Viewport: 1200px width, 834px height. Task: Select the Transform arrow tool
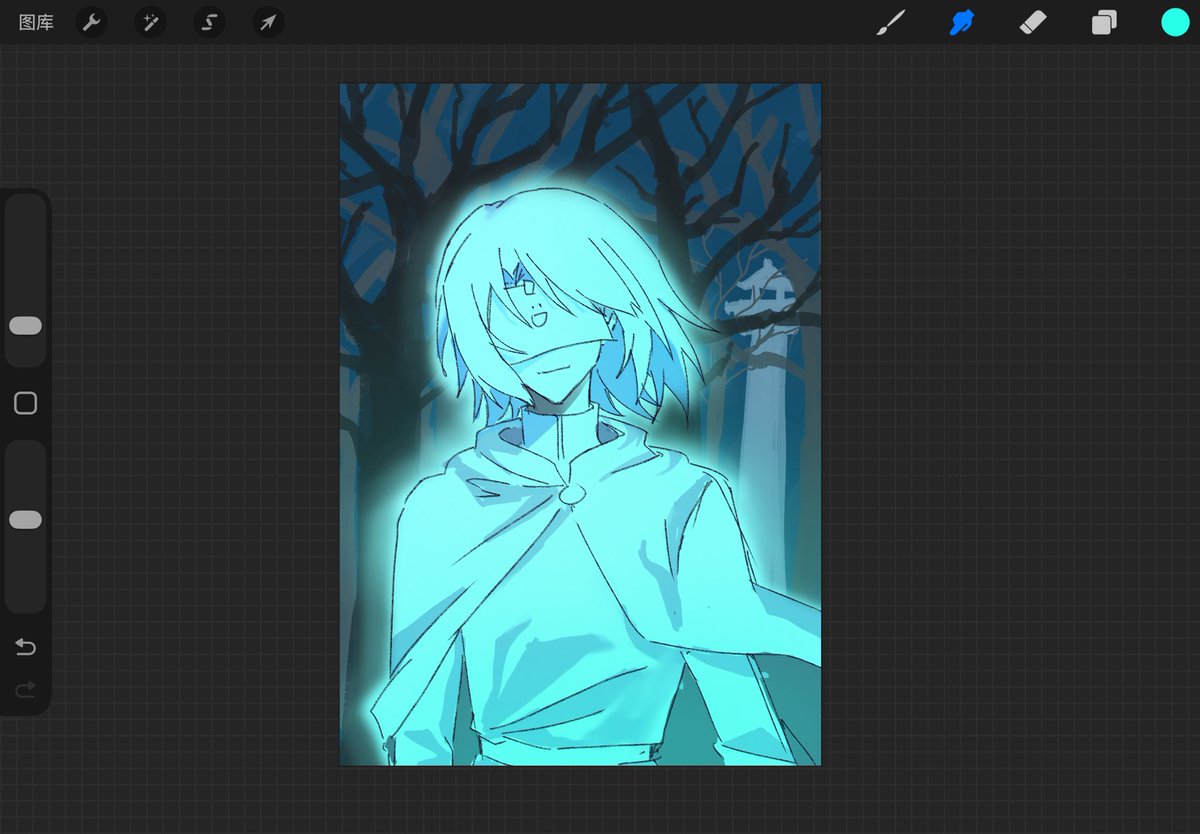click(266, 22)
